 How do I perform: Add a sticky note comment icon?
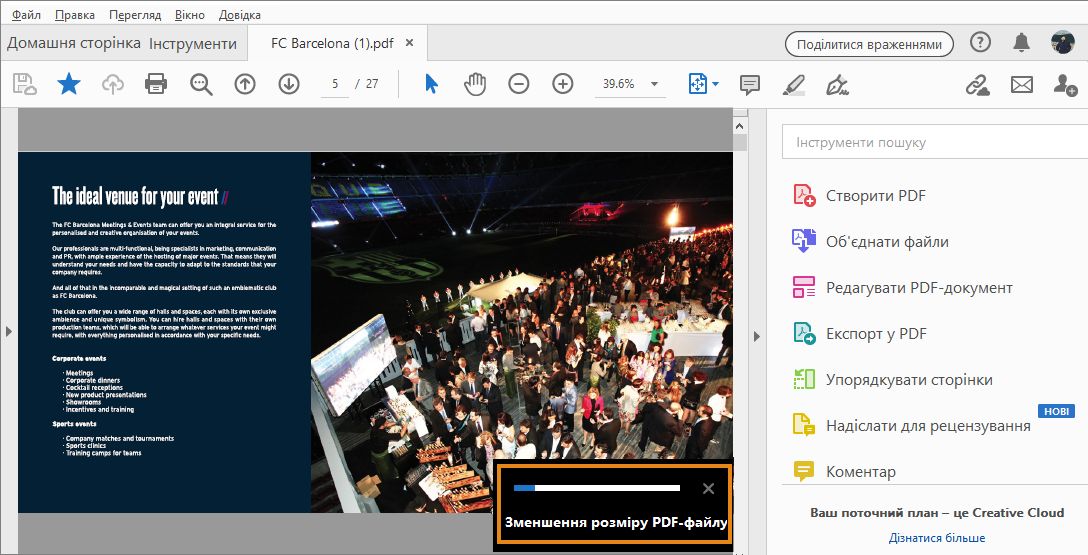tap(749, 85)
